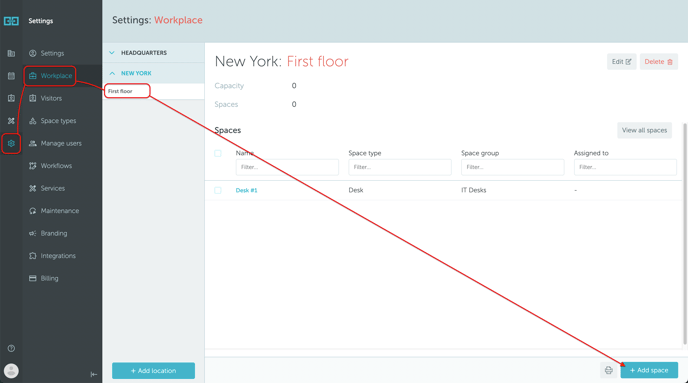Open the buildings icon in the left rail

pos(11,54)
